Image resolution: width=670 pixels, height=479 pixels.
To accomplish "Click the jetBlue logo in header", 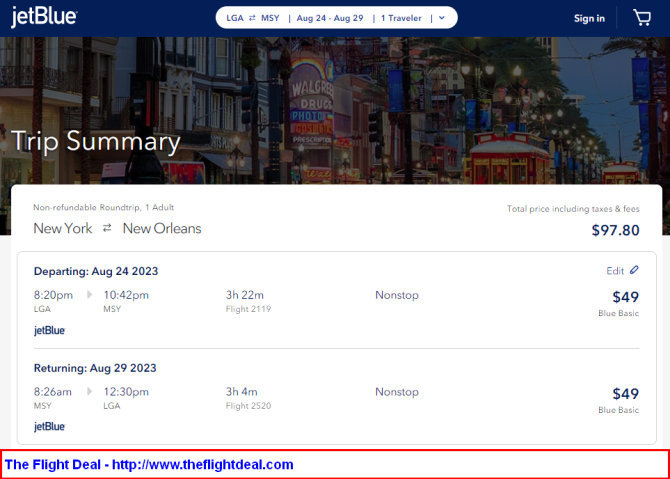I will pyautogui.click(x=44, y=17).
